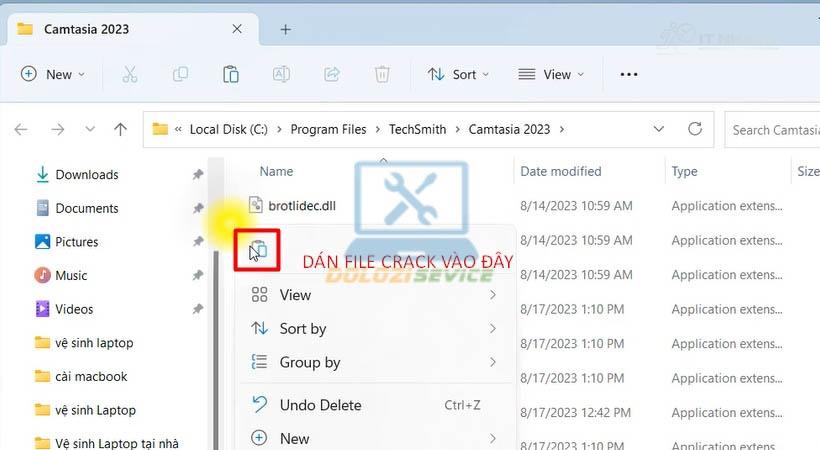
Task: Click the Delete trash can icon
Action: pos(382,74)
